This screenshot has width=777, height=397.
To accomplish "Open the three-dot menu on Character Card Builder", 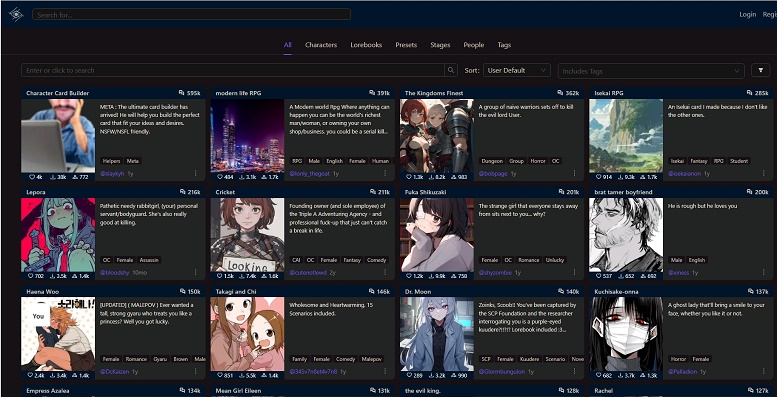I will 195,173.
